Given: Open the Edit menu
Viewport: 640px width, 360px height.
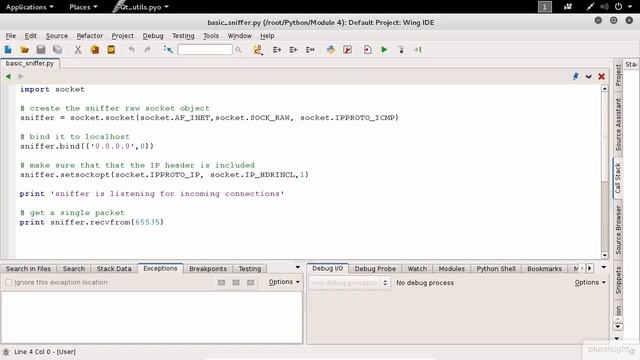Looking at the screenshot, I should 30,36.
